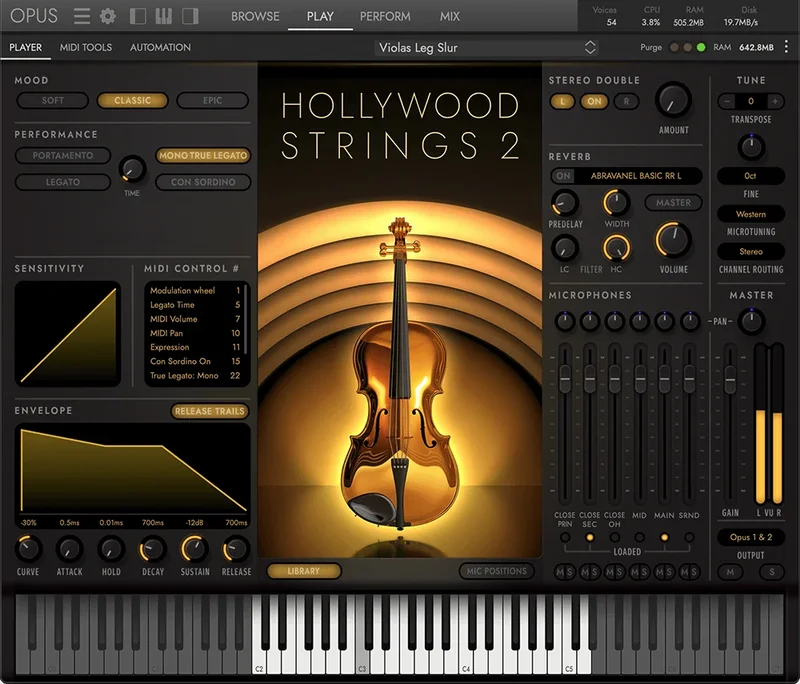Switch to the Perform page

coord(385,16)
